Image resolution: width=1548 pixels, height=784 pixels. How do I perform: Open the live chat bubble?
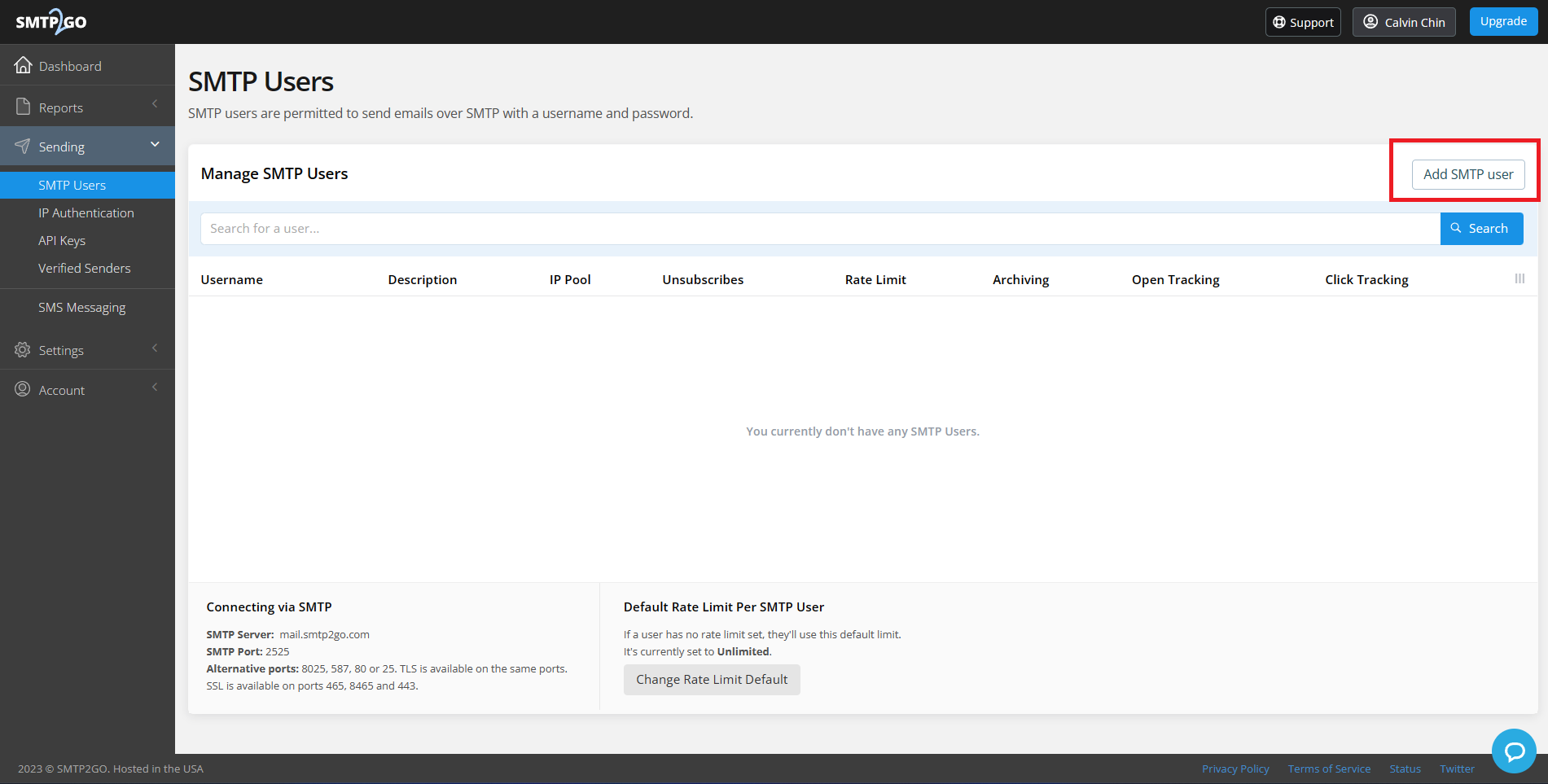1514,751
